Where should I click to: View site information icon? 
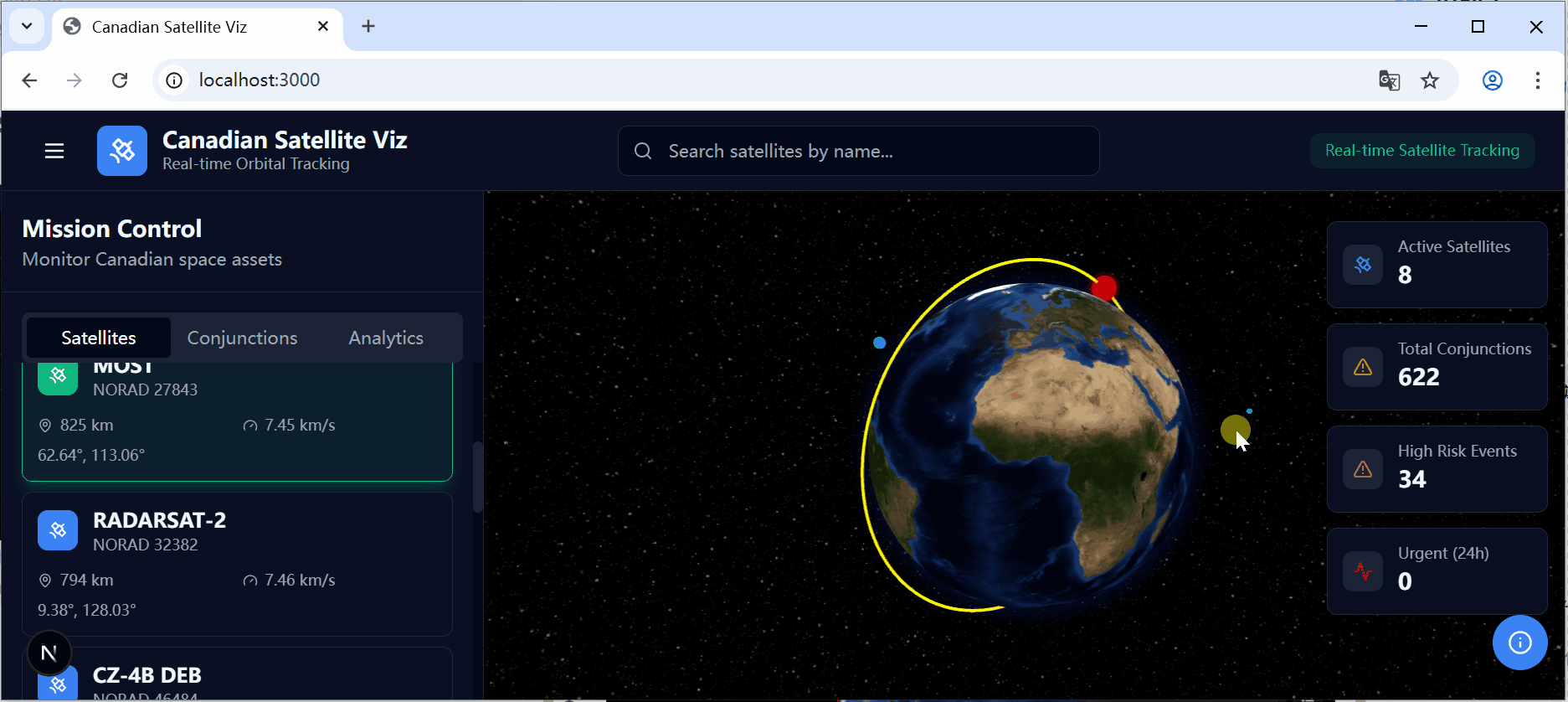[174, 80]
